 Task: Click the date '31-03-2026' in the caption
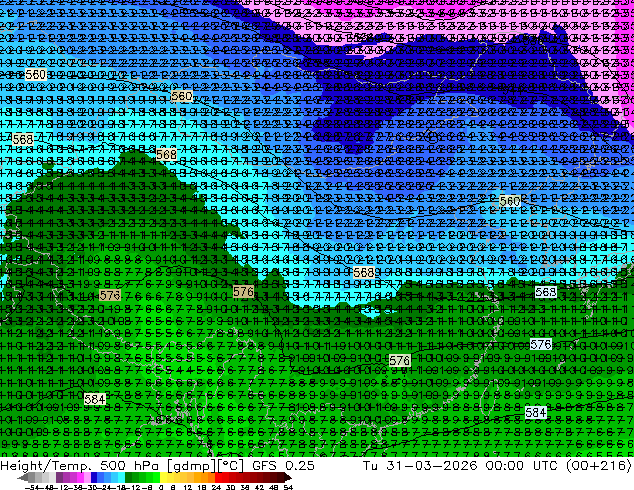(432, 466)
